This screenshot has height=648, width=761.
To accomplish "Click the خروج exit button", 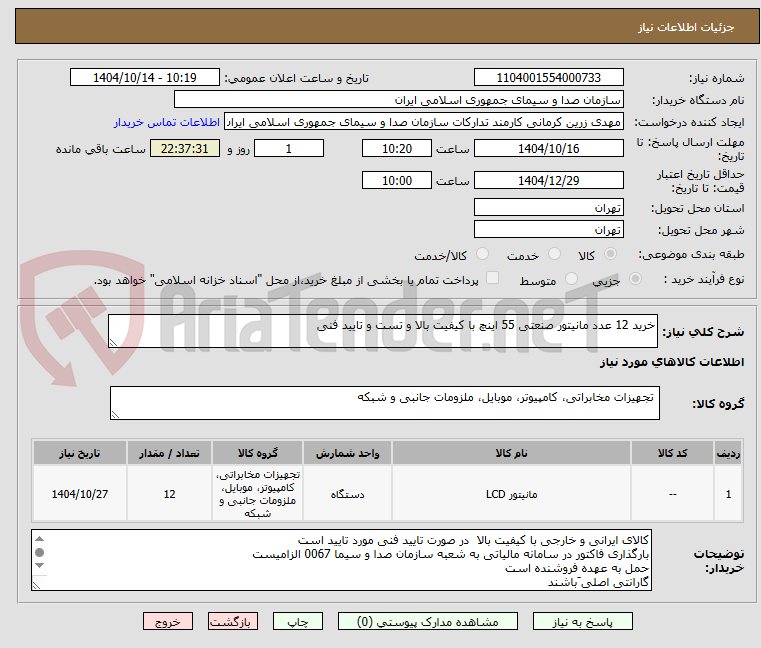I will click(168, 621).
